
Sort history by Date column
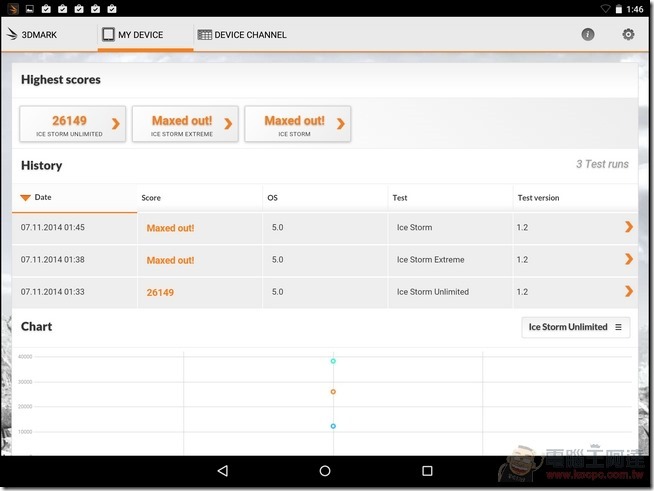coord(74,198)
